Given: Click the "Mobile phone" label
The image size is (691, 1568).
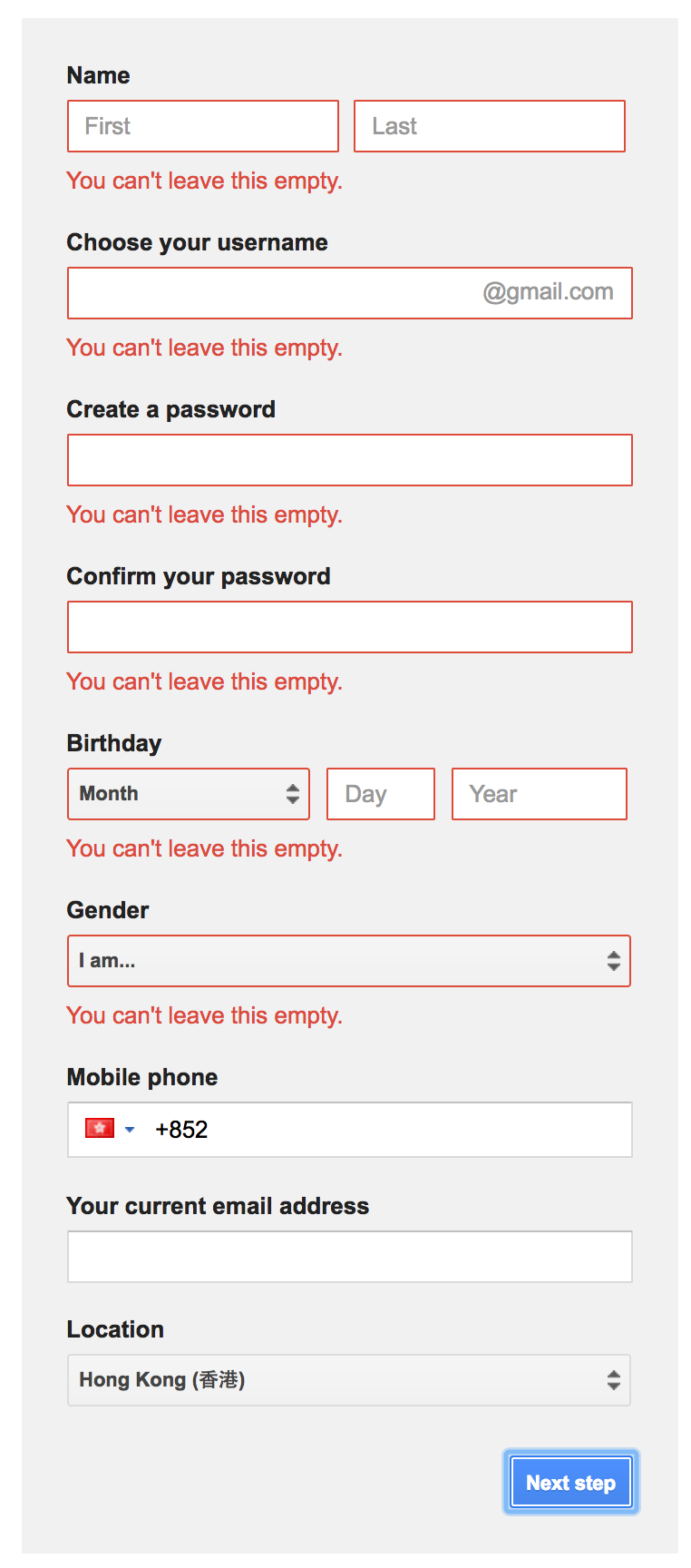Looking at the screenshot, I should pos(142,1077).
